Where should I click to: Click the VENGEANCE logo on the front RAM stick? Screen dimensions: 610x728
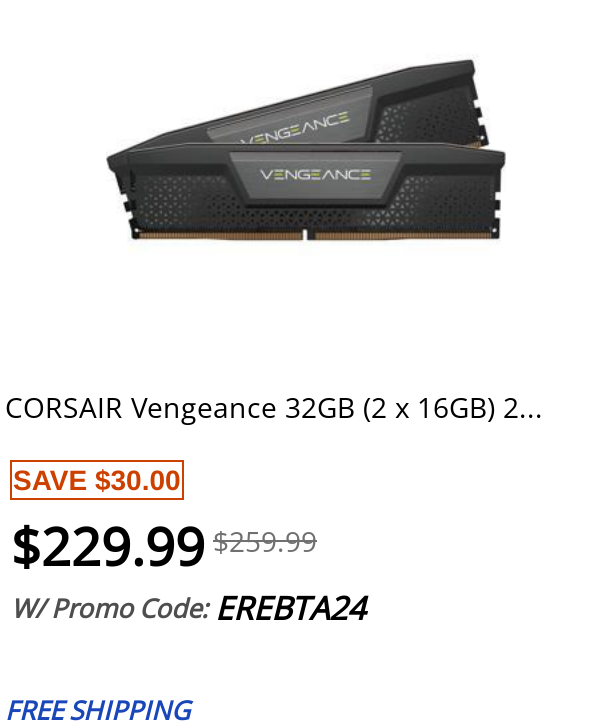click(316, 175)
